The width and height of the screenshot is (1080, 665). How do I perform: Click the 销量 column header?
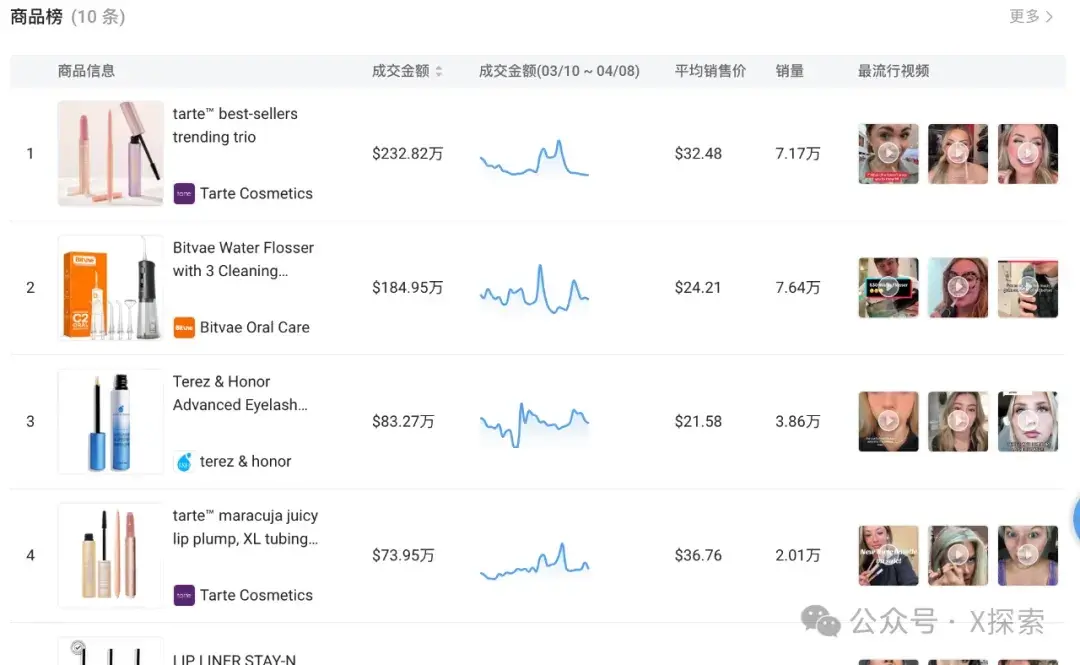click(789, 71)
